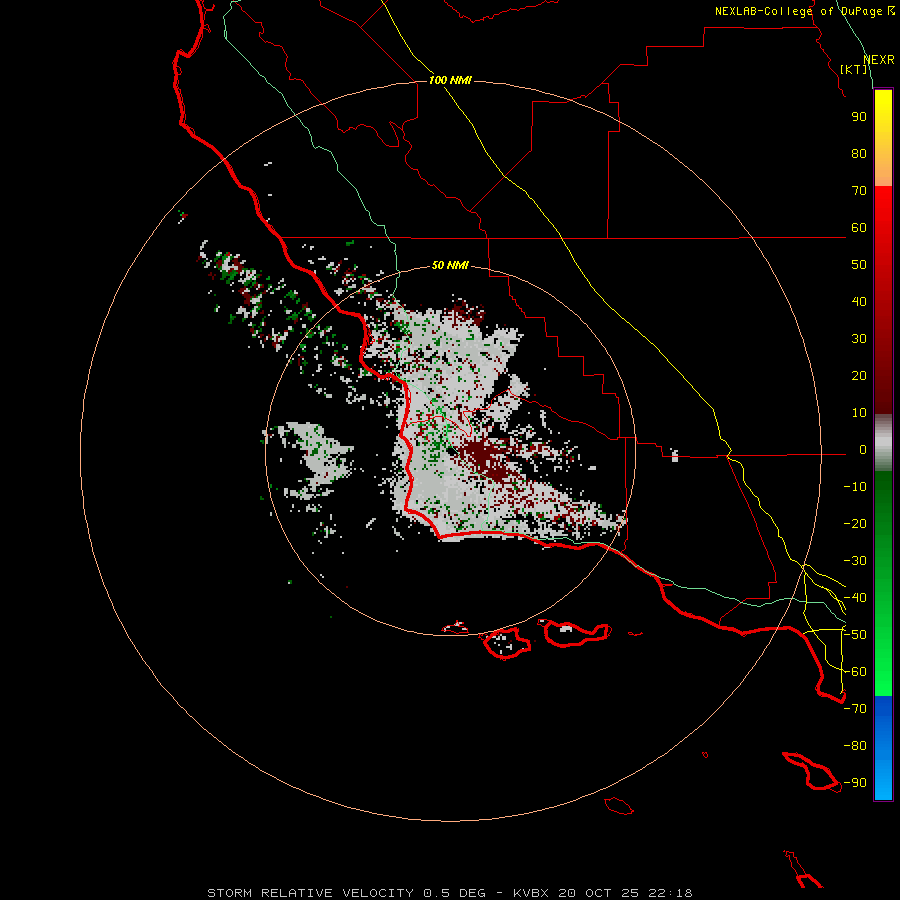Click the yellow top segment of color bar
The height and width of the screenshot is (900, 900).
pos(883,138)
